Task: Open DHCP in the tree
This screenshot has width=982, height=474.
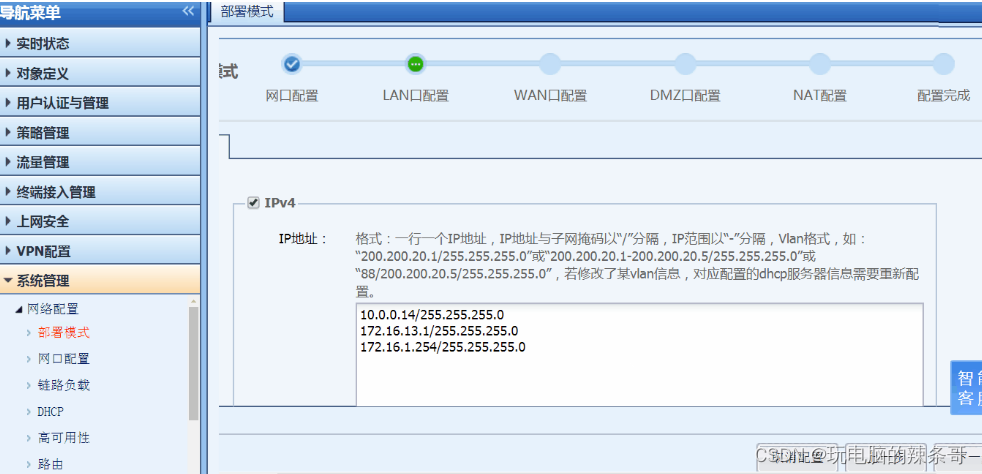Action: 51,411
